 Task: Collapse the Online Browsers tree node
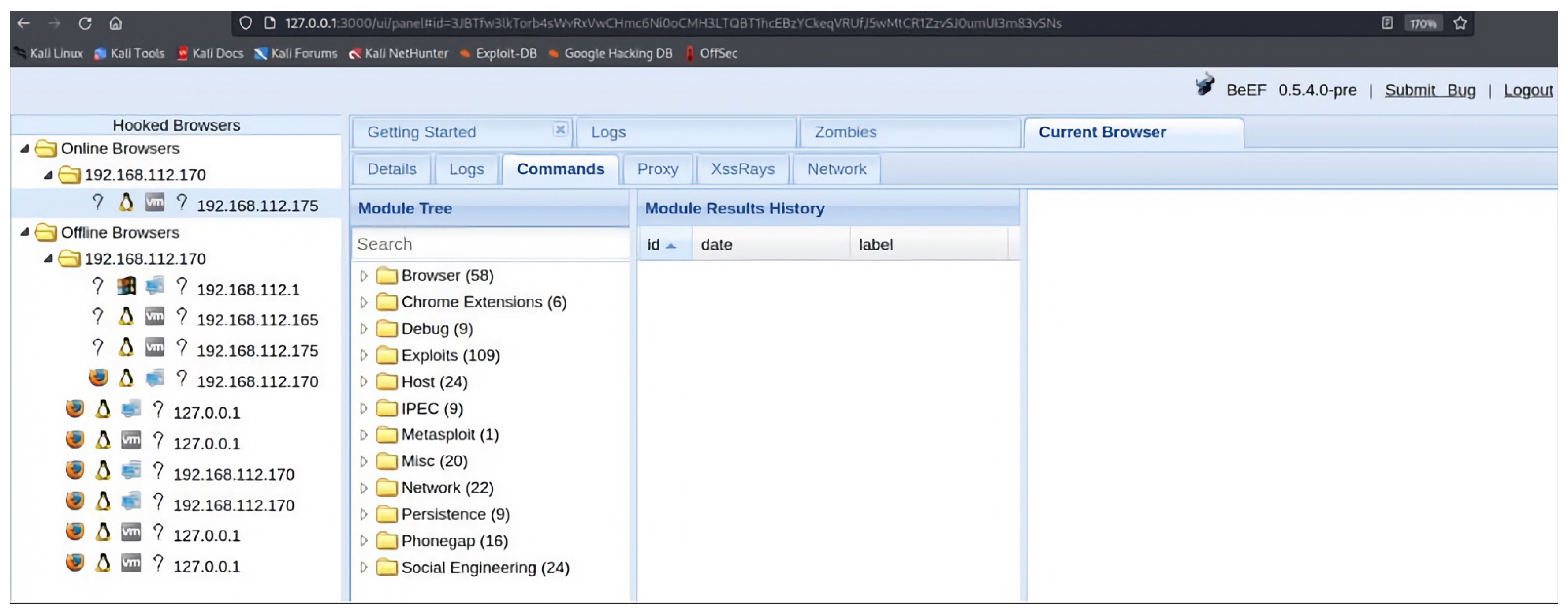click(24, 149)
